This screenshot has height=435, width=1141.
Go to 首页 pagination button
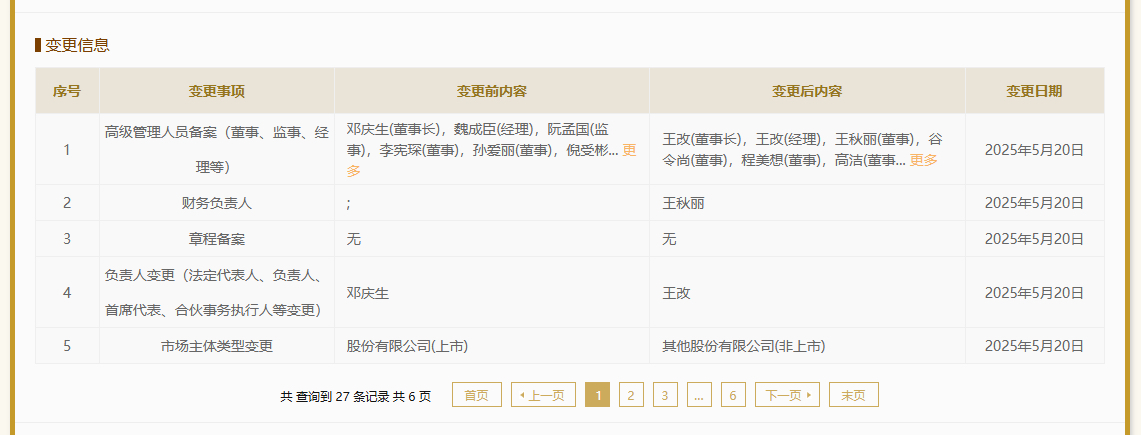tap(477, 395)
